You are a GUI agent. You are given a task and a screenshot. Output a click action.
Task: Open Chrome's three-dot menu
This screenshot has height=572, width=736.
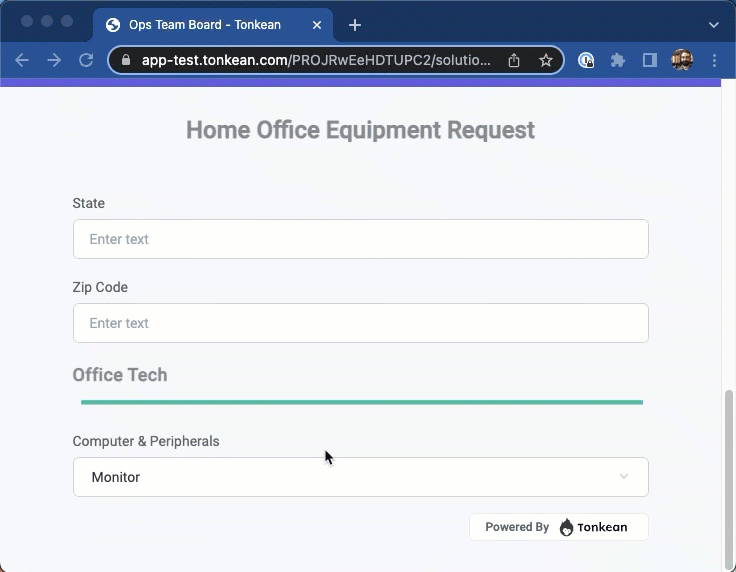pos(714,60)
